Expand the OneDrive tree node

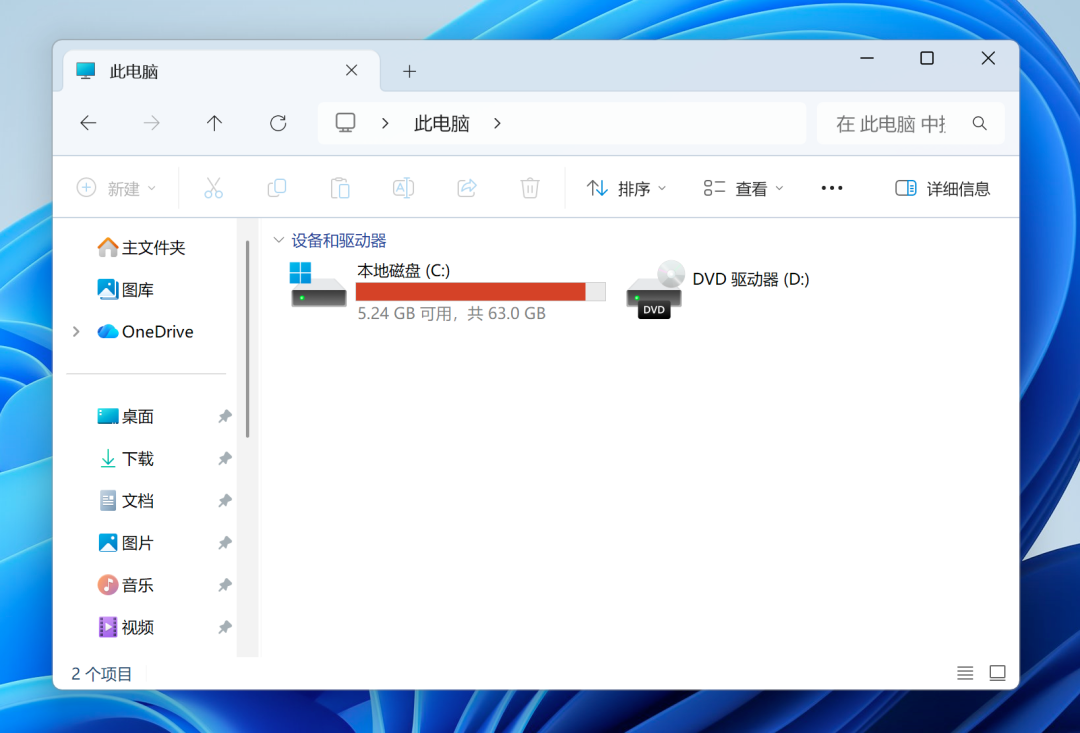point(76,331)
